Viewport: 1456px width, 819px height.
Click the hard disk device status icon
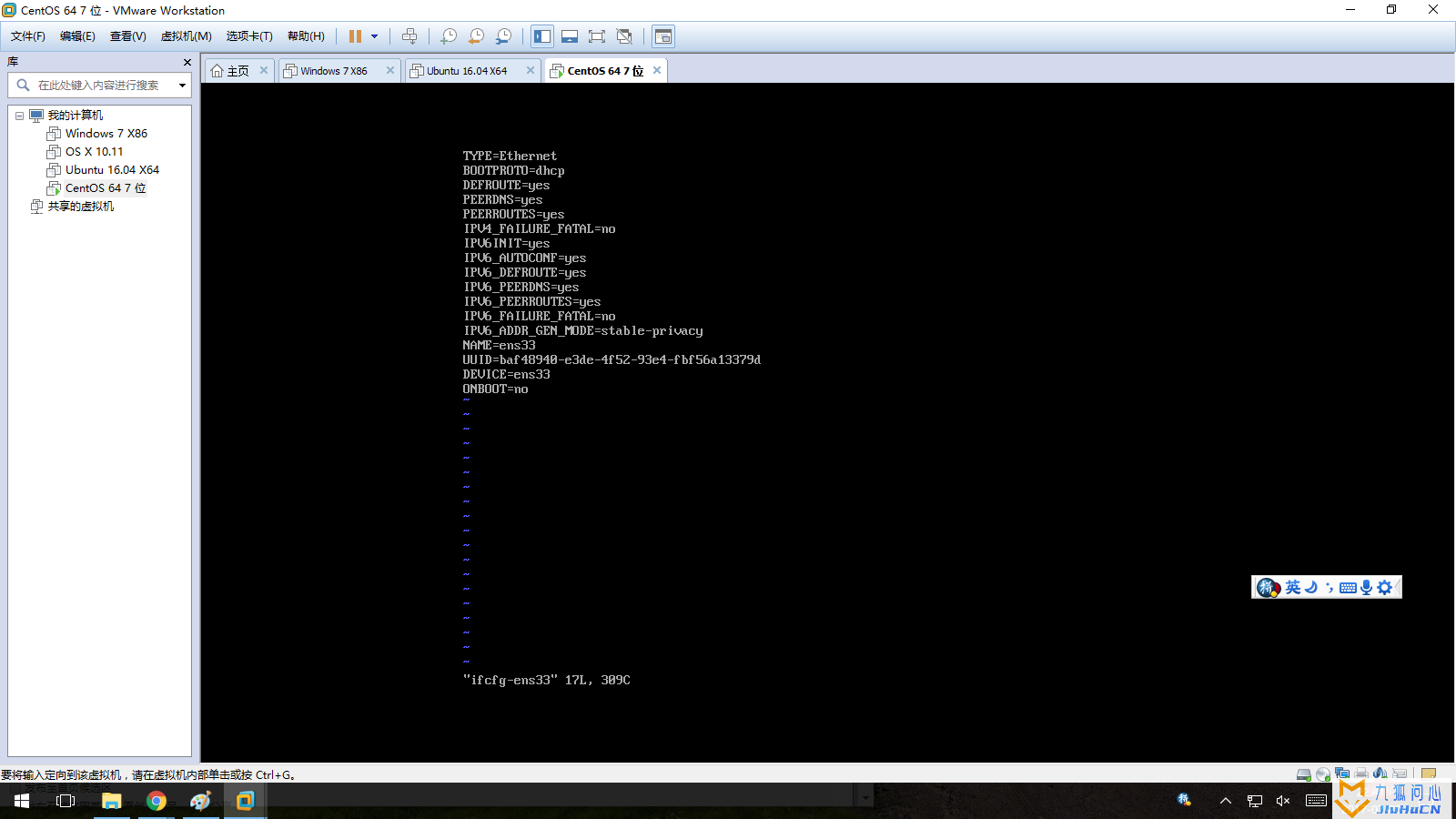[x=1304, y=774]
